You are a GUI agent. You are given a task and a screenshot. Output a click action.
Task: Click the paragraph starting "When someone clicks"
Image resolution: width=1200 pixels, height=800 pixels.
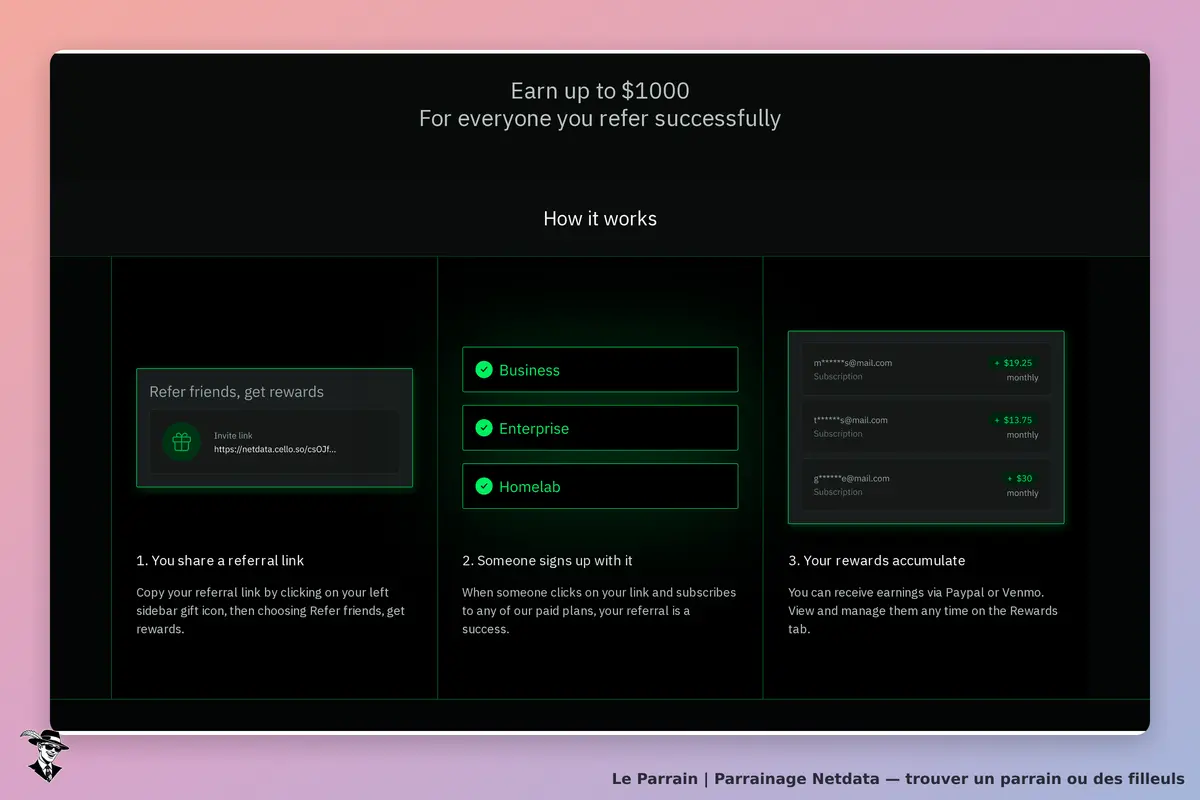point(599,611)
